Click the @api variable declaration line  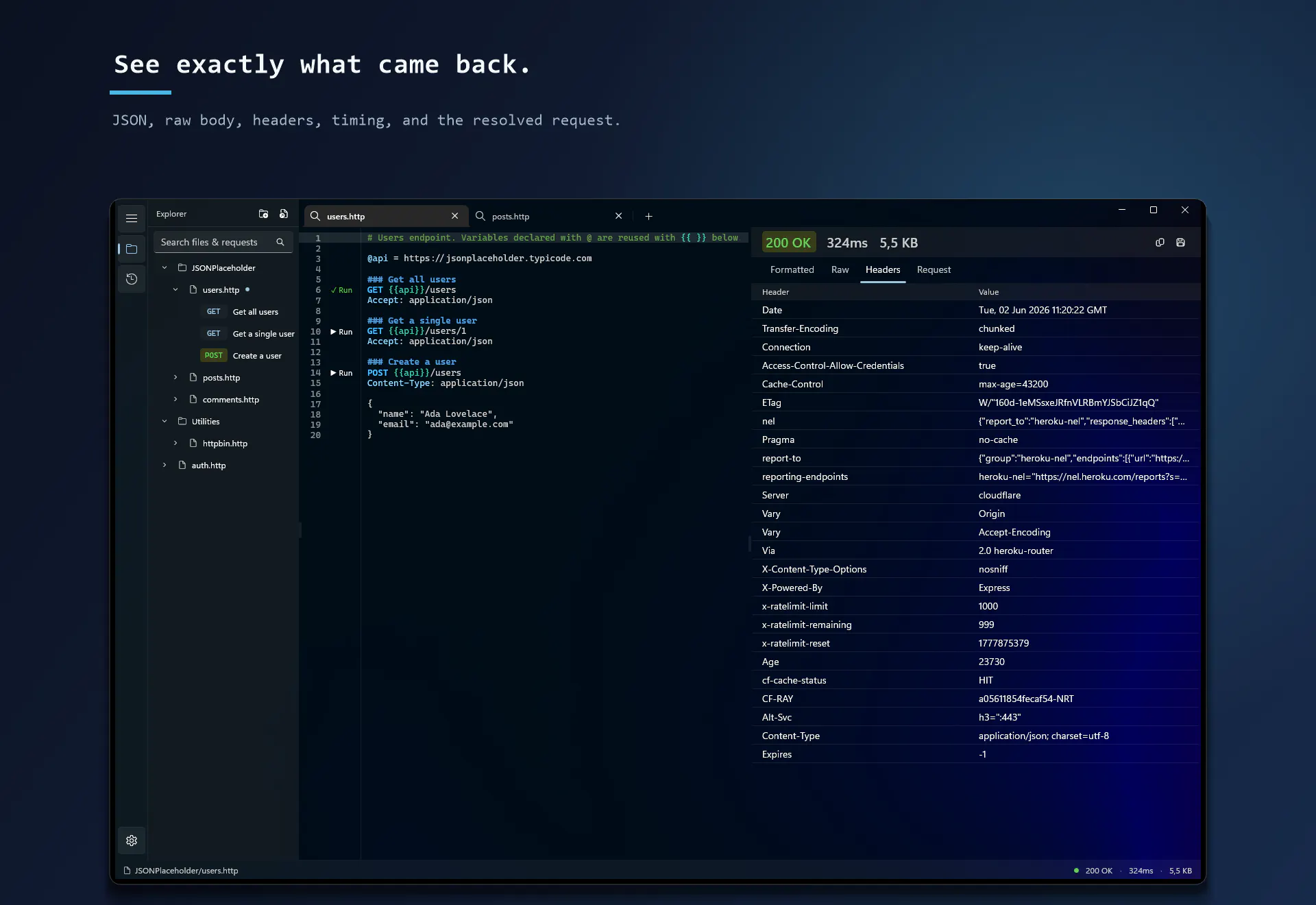(479, 258)
